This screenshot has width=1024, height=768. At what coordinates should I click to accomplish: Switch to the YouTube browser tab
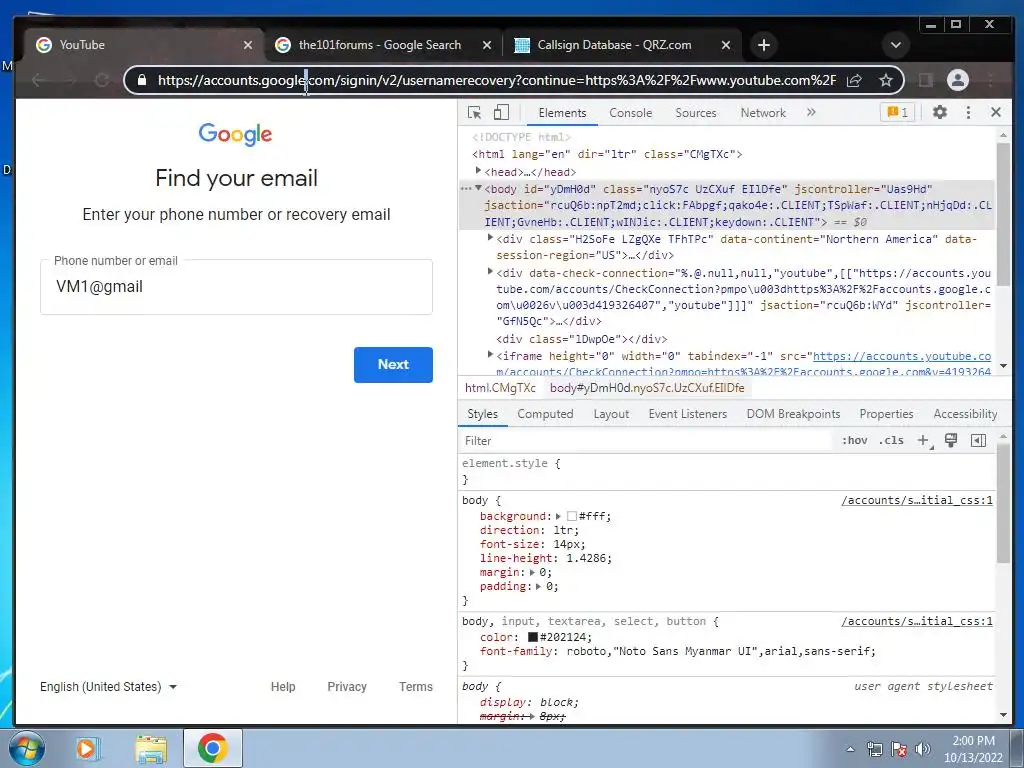(144, 45)
